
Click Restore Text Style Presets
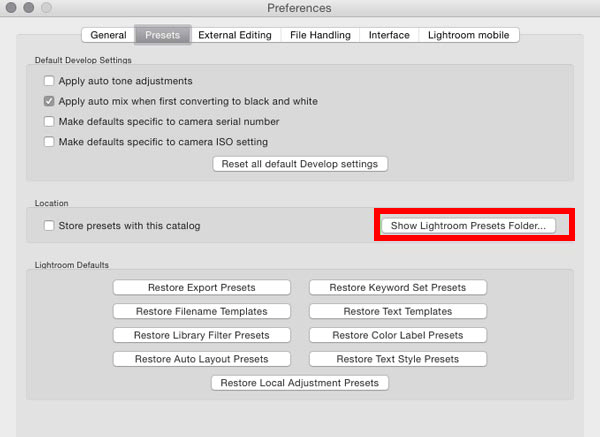pos(398,359)
